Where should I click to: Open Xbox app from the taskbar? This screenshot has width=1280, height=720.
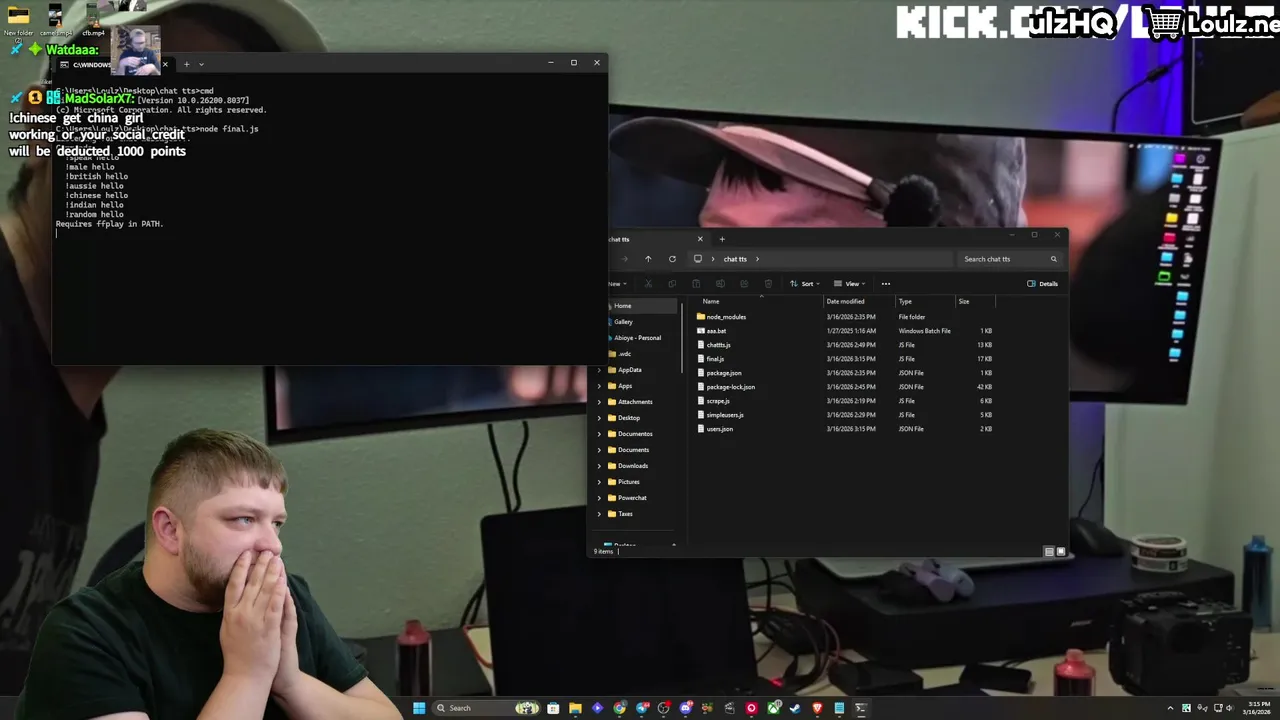click(x=774, y=708)
